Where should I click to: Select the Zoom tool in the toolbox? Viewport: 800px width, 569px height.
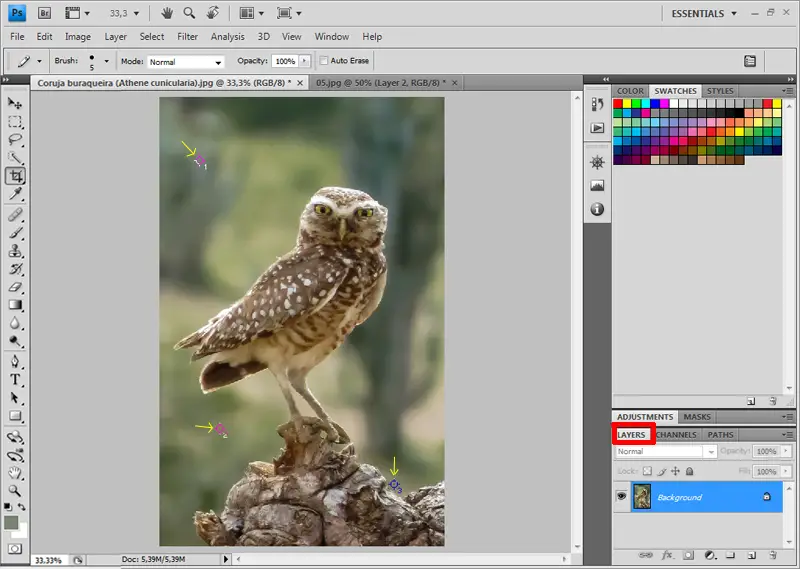(x=16, y=490)
